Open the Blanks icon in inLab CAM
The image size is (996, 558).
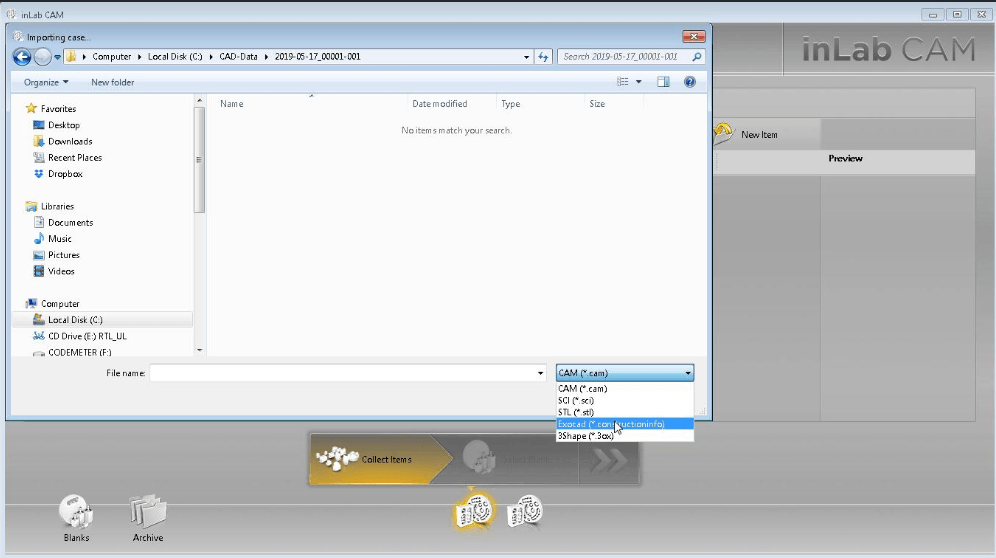click(76, 519)
